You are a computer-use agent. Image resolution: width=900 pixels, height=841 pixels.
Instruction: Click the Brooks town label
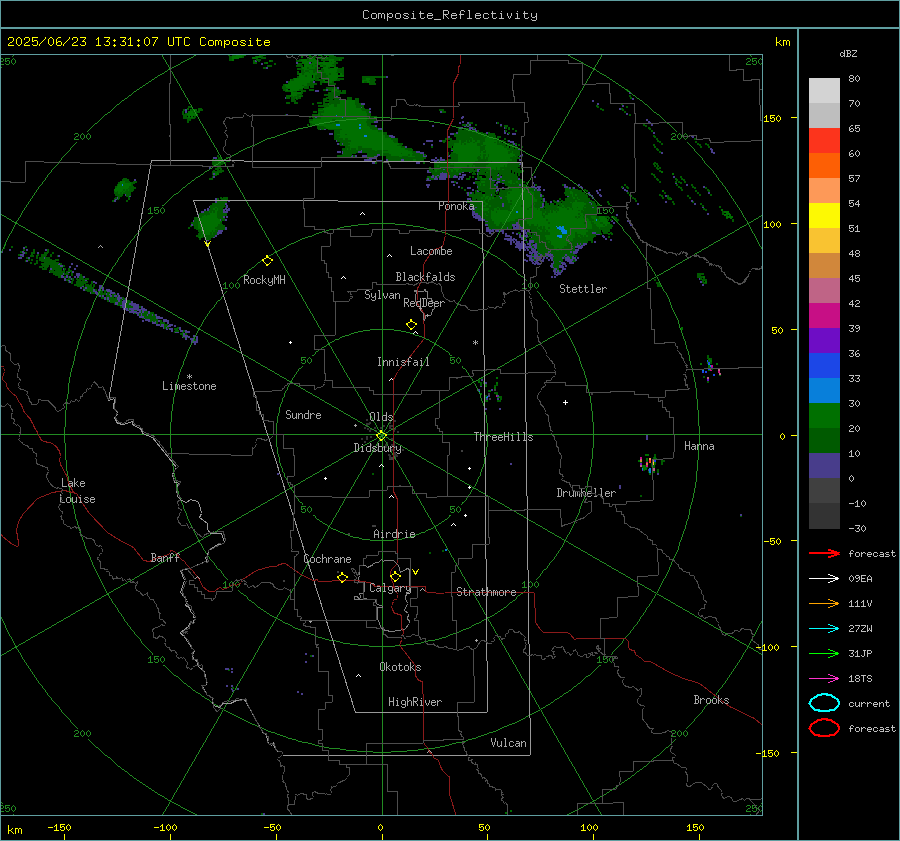711,700
